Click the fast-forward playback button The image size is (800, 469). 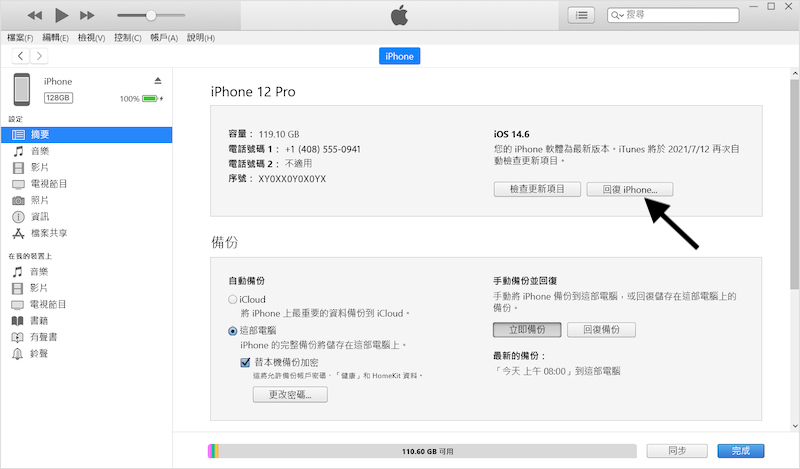coord(87,15)
